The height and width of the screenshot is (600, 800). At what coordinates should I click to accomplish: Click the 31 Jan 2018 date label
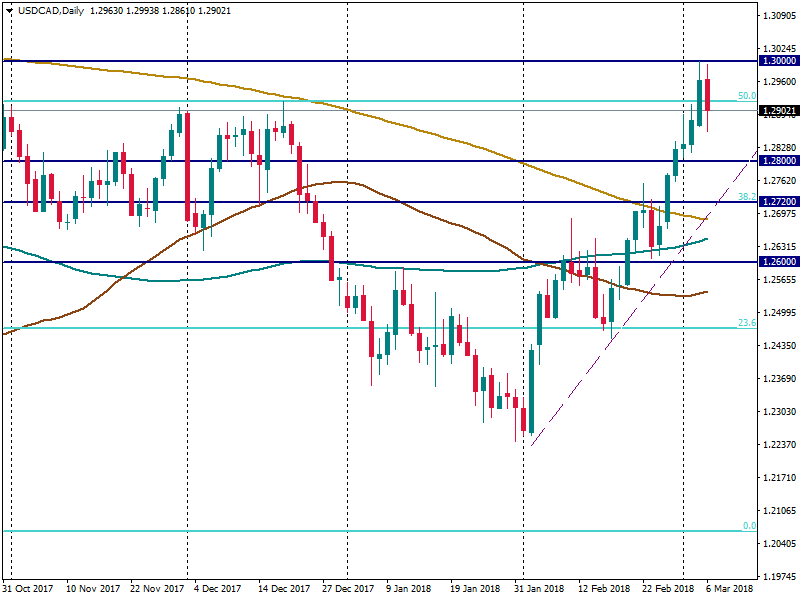[x=539, y=589]
